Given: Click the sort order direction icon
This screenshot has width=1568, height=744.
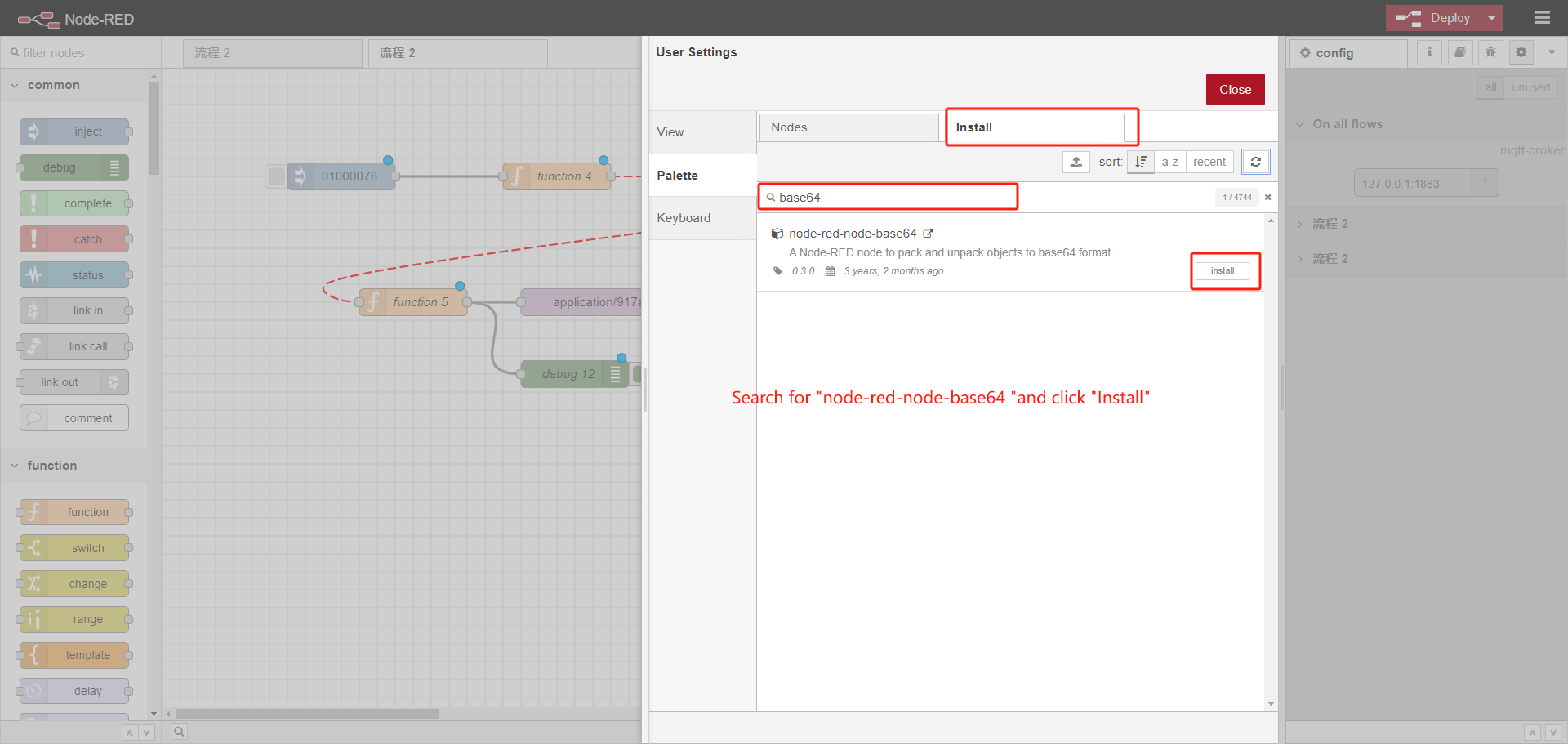Looking at the screenshot, I should (1141, 162).
